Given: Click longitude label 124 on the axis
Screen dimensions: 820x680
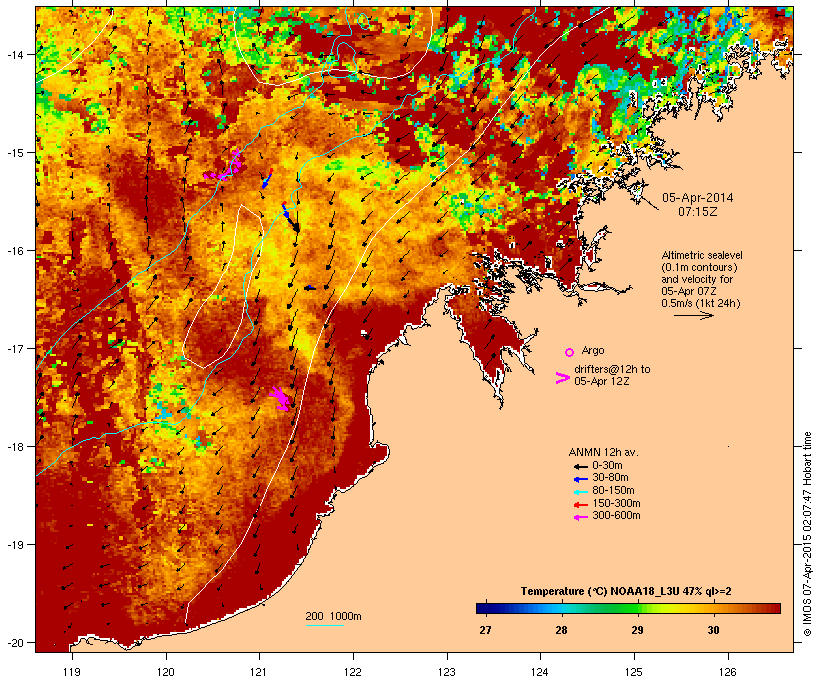Looking at the screenshot, I should click(x=540, y=672).
